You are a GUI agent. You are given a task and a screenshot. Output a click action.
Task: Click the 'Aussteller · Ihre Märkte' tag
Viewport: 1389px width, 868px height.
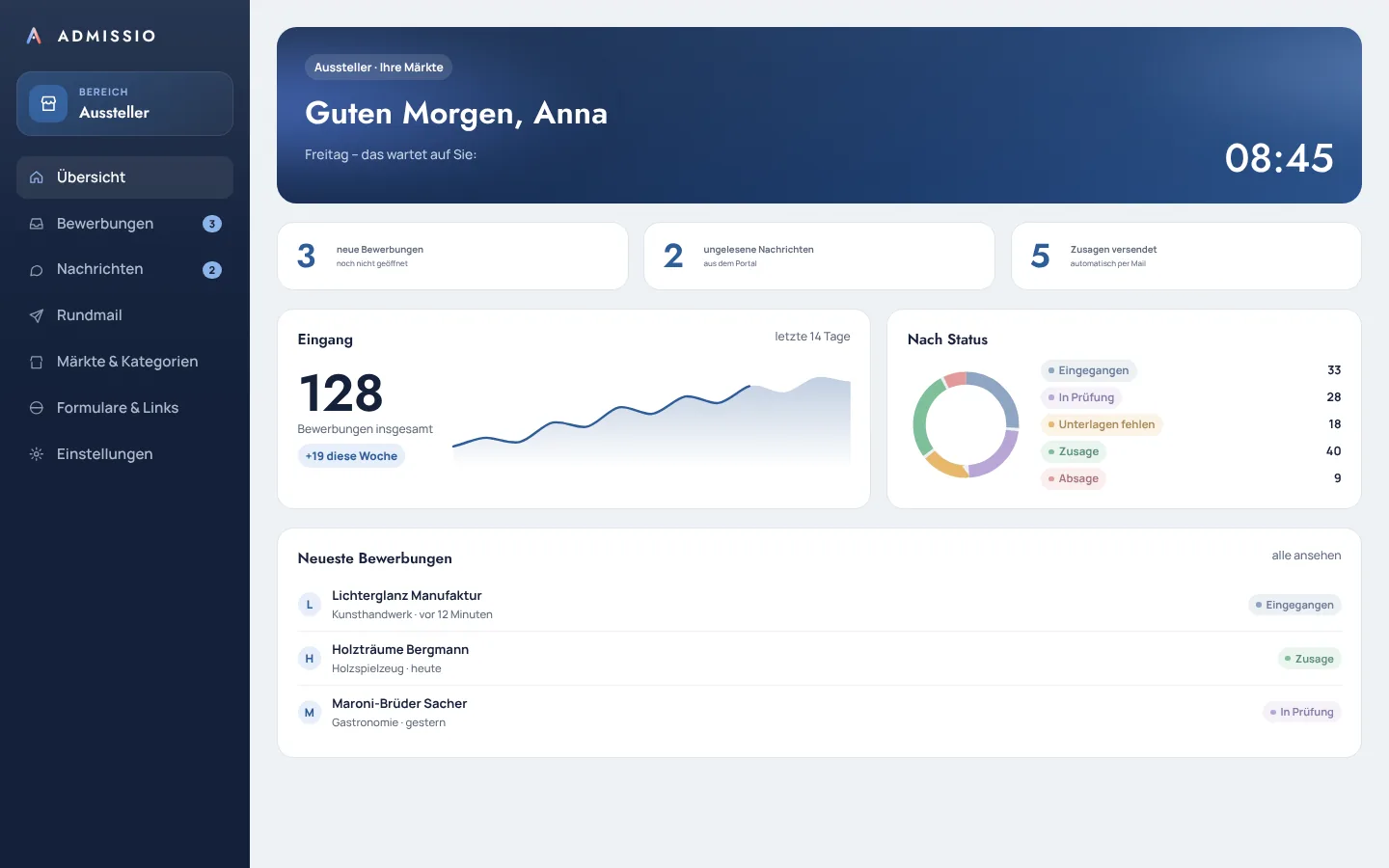[x=379, y=68]
